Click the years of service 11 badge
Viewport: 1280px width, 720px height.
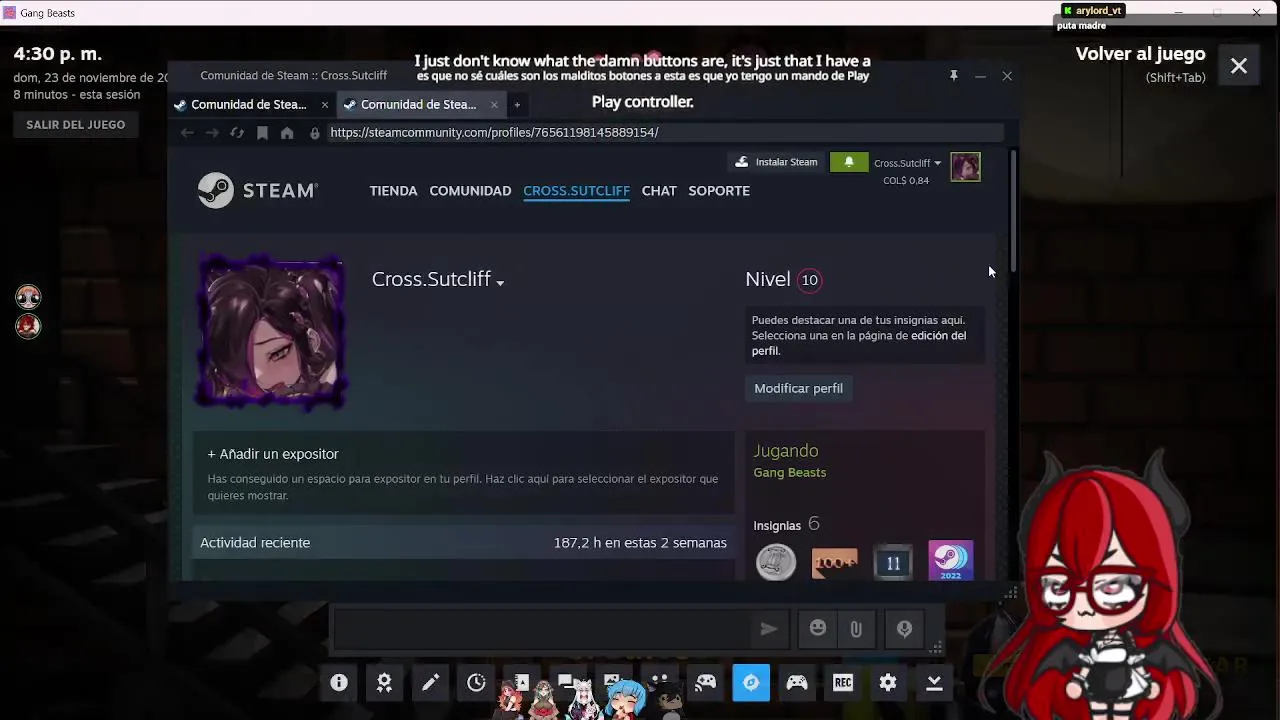click(893, 562)
